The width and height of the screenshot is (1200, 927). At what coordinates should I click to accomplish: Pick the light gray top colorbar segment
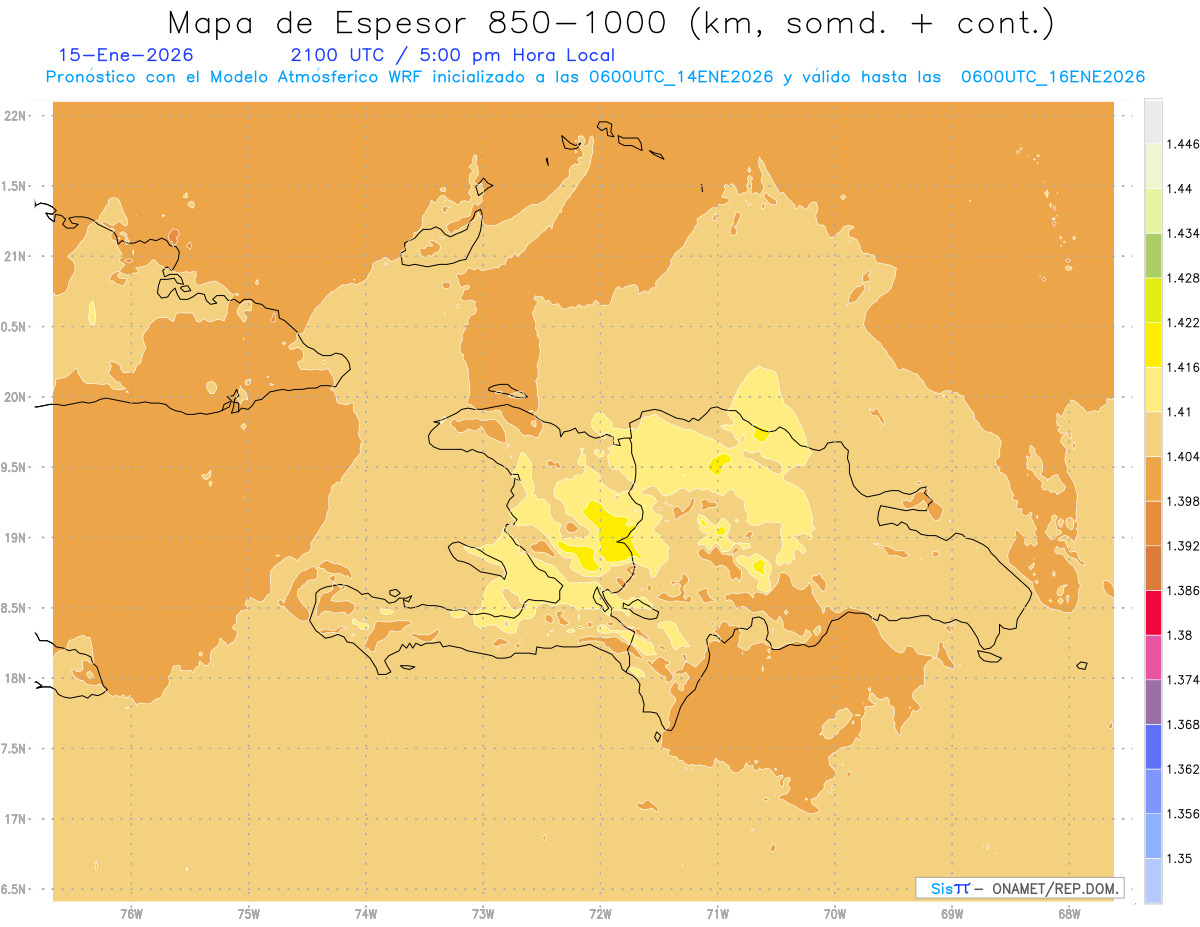1153,122
